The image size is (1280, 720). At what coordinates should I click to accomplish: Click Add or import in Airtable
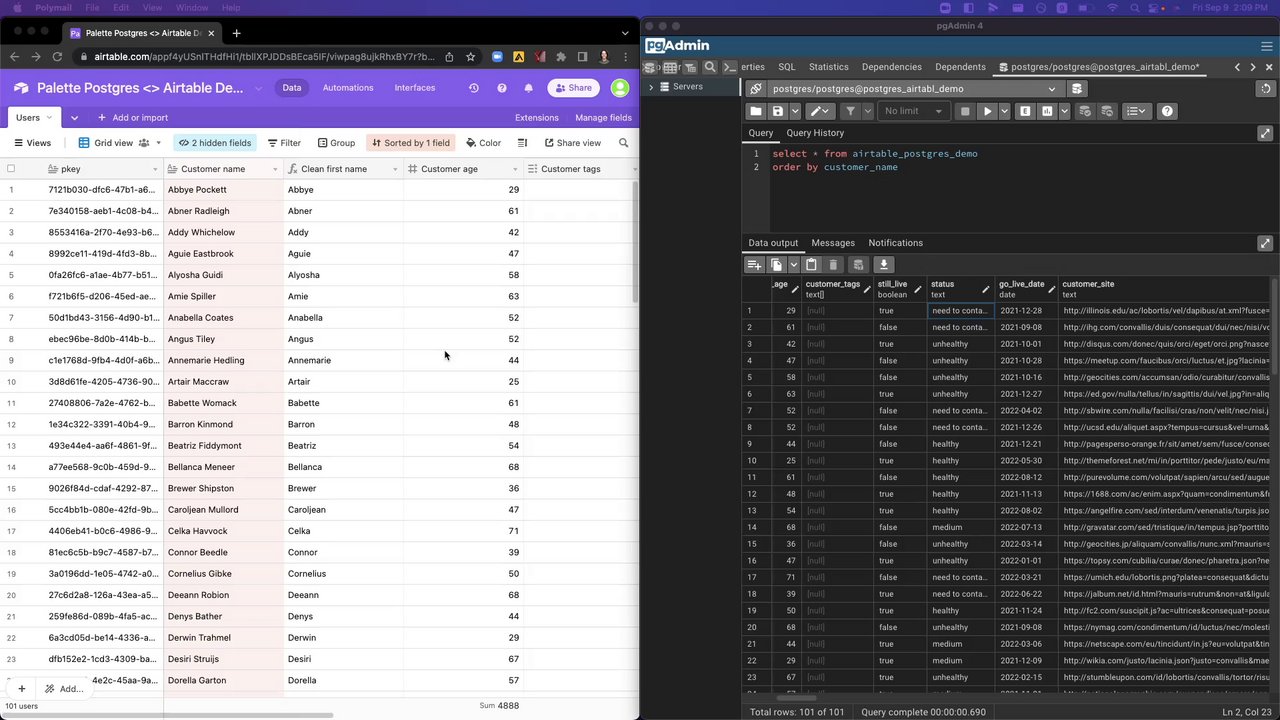pos(133,118)
